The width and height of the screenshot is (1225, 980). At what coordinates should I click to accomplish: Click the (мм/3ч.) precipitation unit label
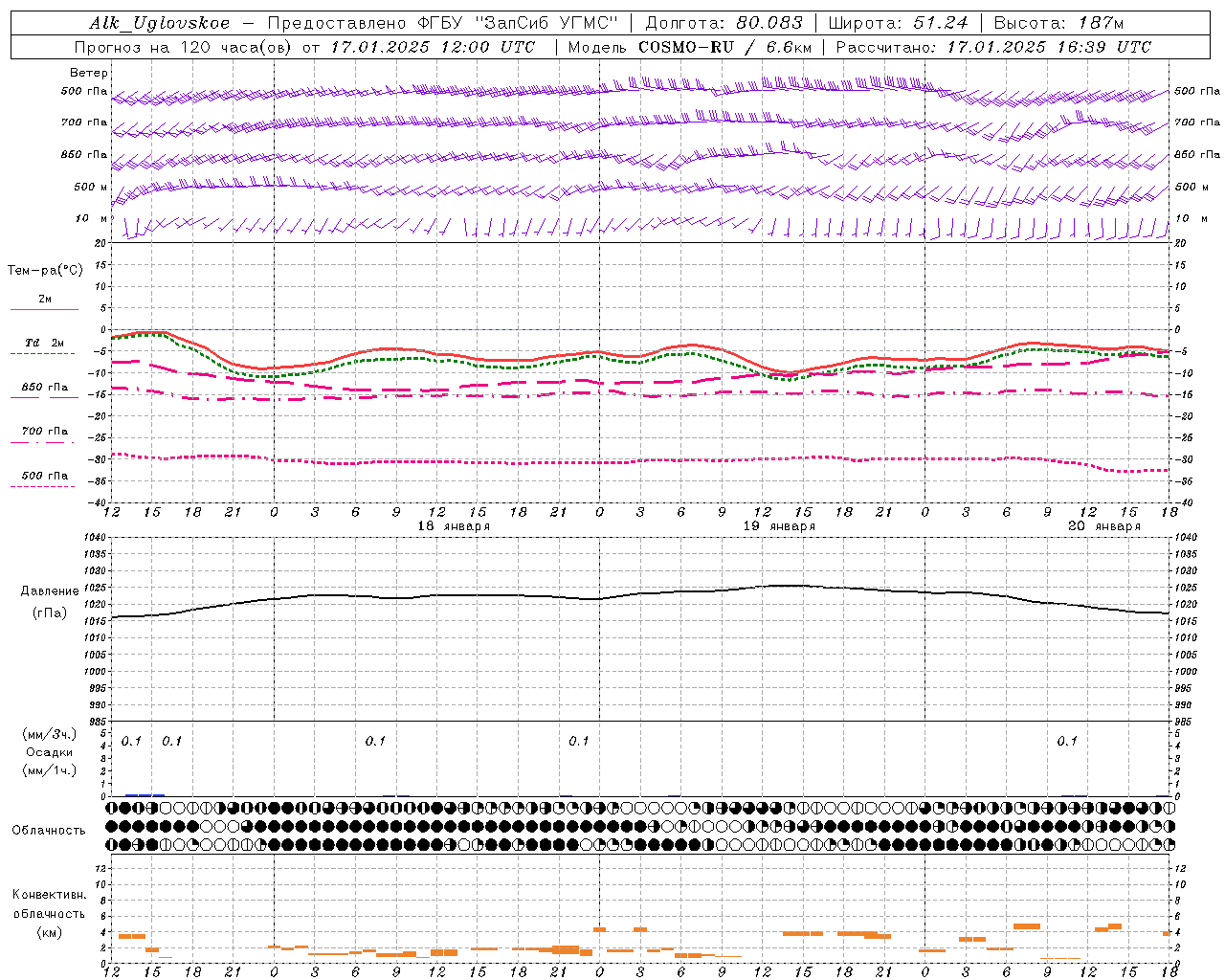50,735
